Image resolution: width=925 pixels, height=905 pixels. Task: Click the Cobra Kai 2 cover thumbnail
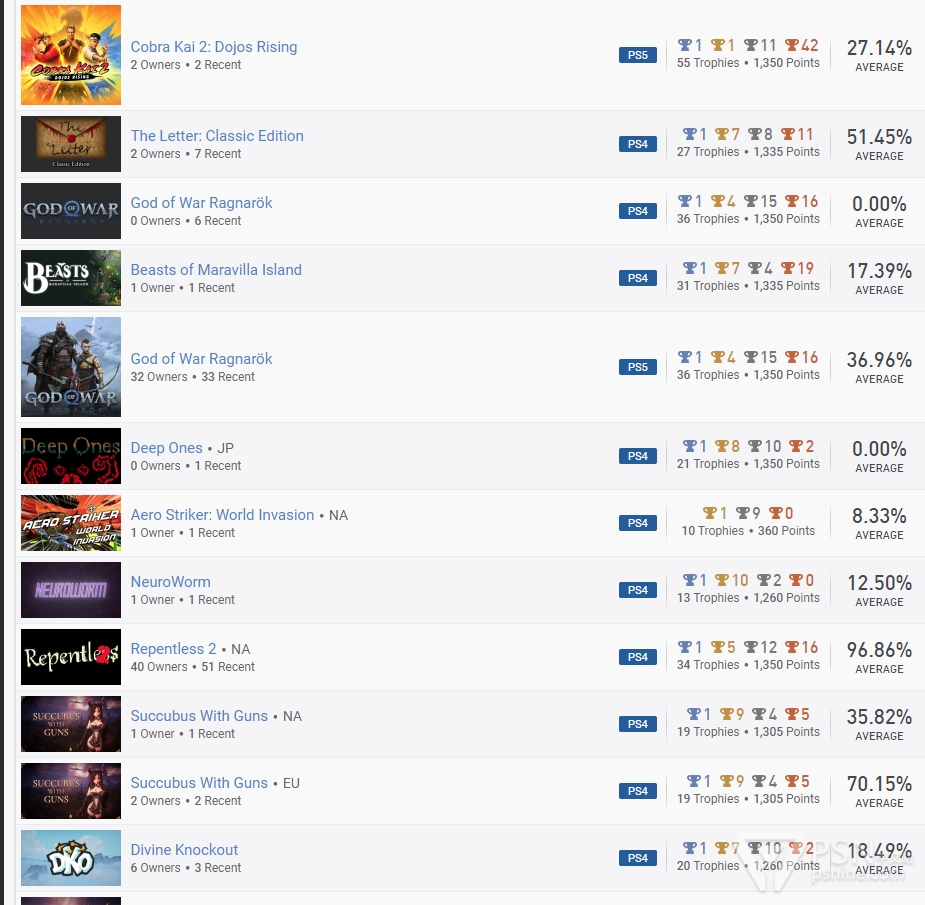(71, 55)
